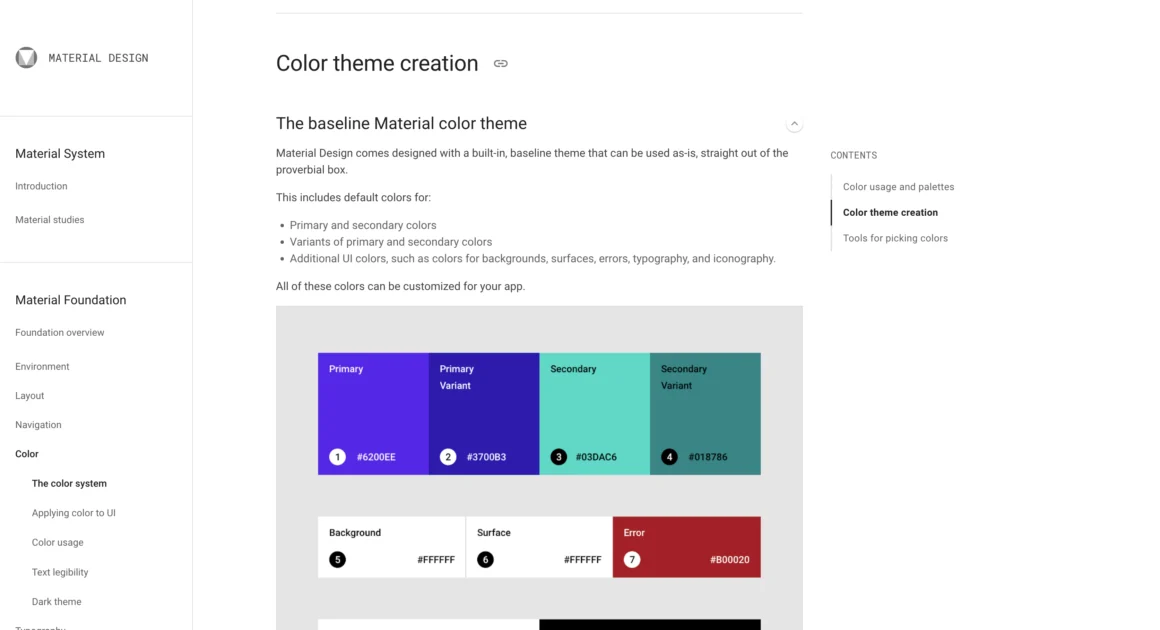Click numbered circle 7 on Error swatch
1160x630 pixels.
[632, 560]
